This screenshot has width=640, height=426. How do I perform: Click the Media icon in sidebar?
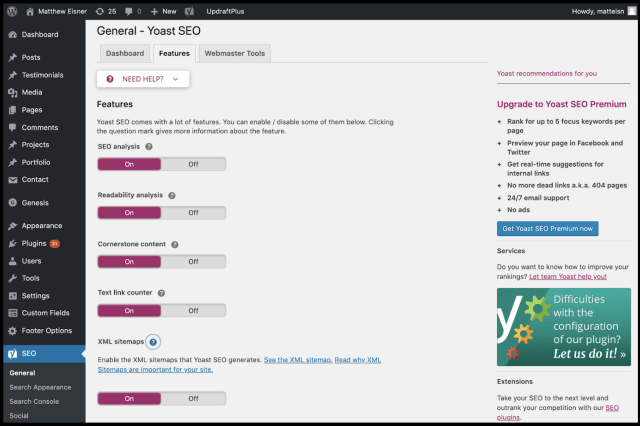tap(13, 93)
